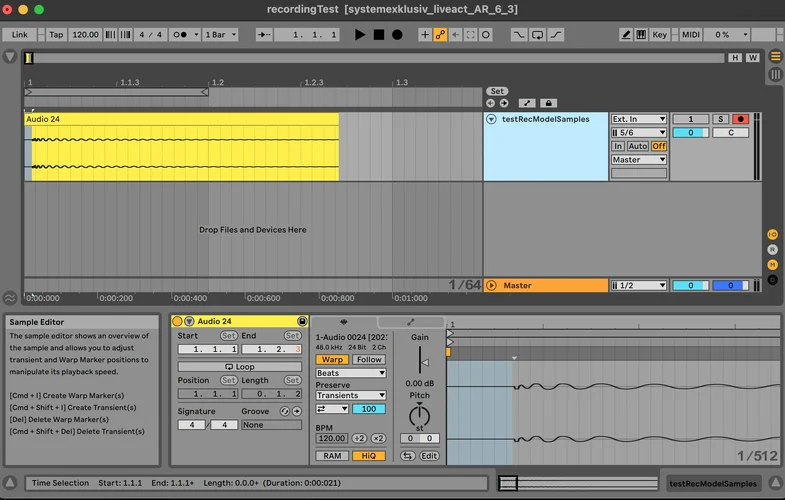Click the Stop transport button
Screen dimensions: 785x500
(x=379, y=34)
